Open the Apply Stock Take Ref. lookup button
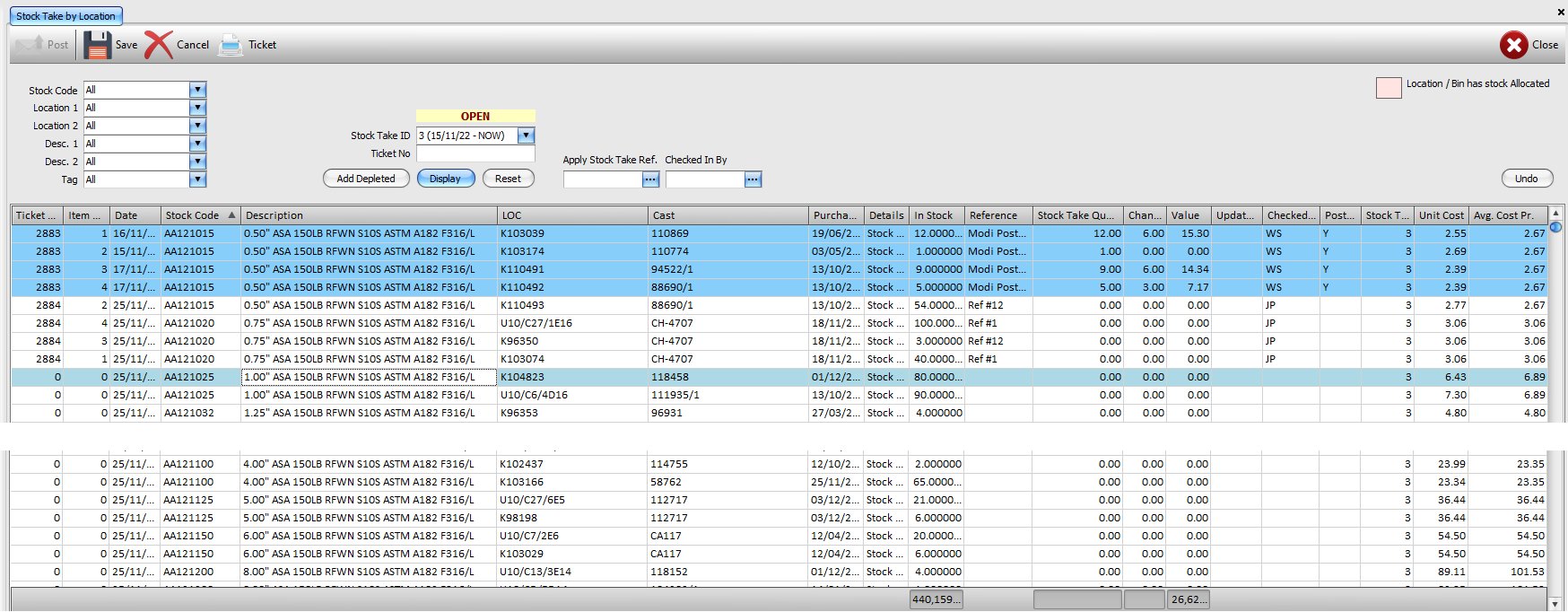The height and width of the screenshot is (612, 1568). click(x=650, y=179)
